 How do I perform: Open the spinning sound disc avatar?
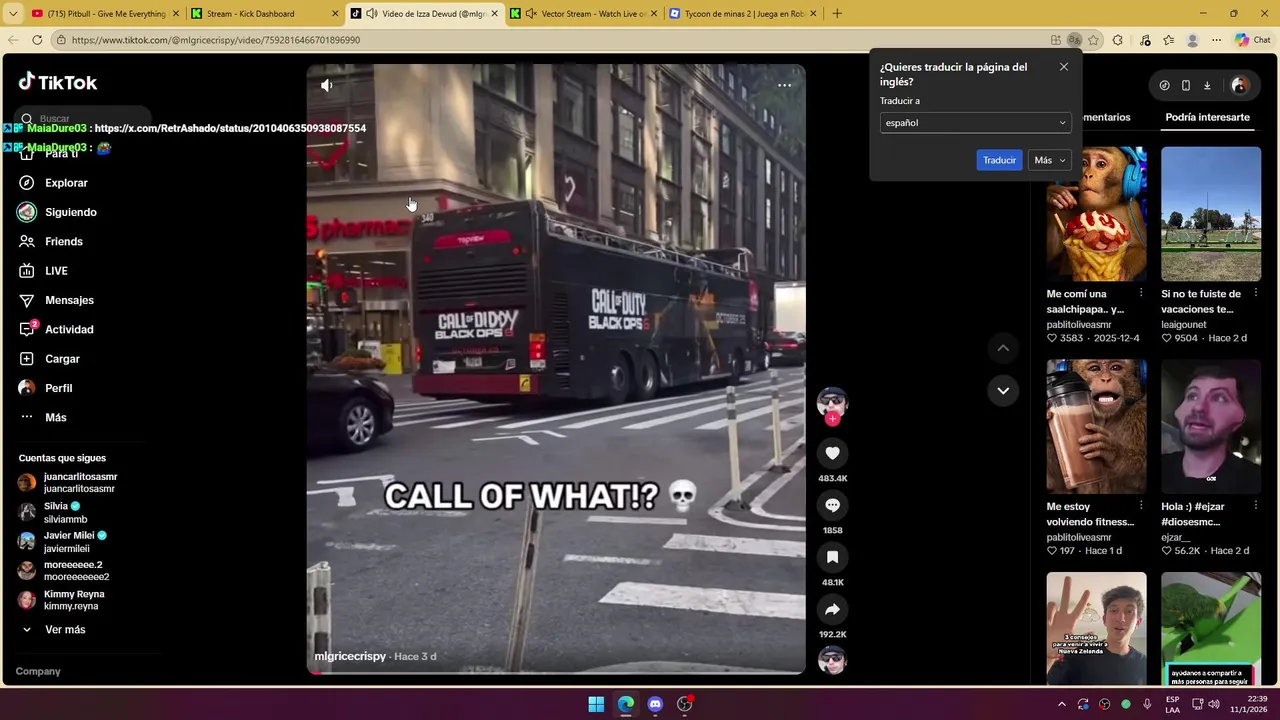pos(832,660)
